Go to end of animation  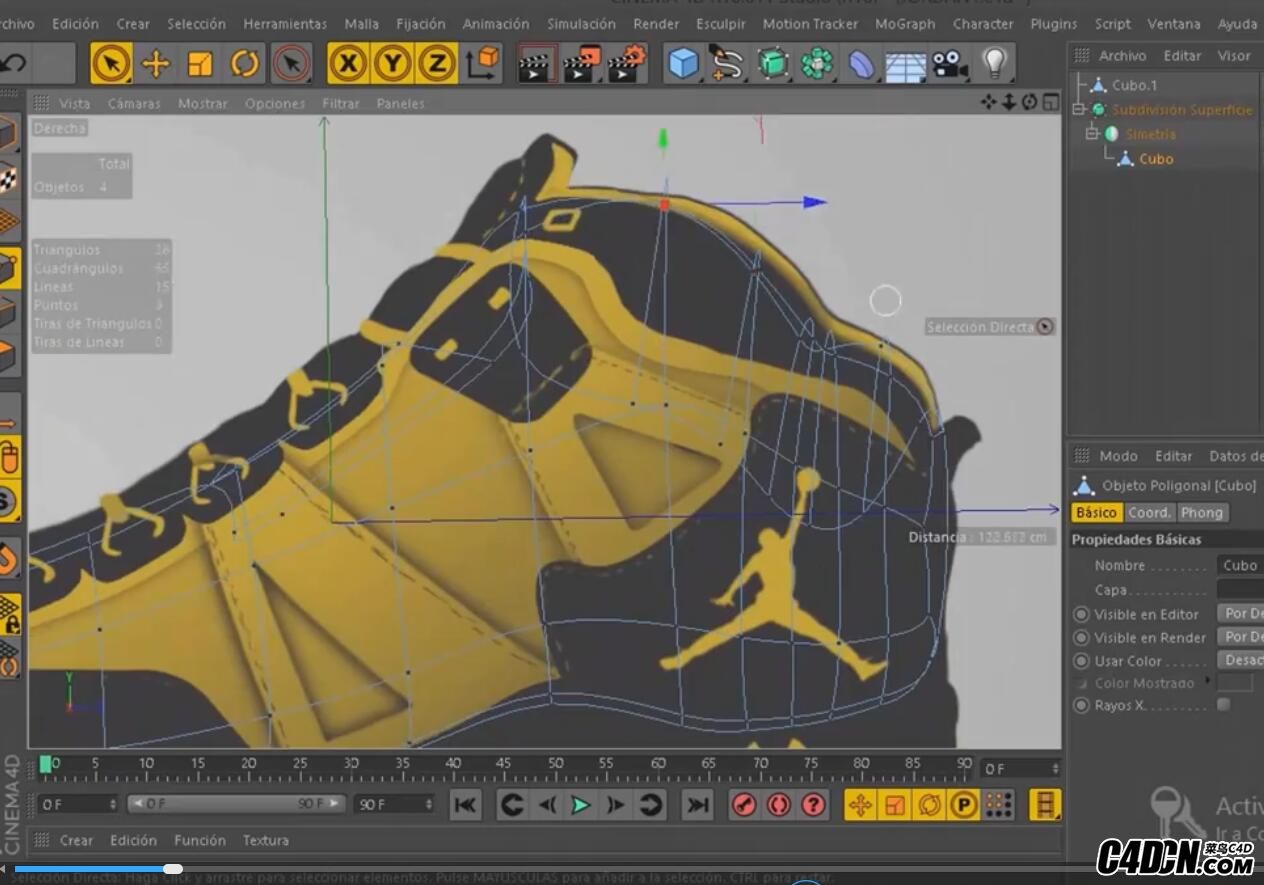click(698, 804)
